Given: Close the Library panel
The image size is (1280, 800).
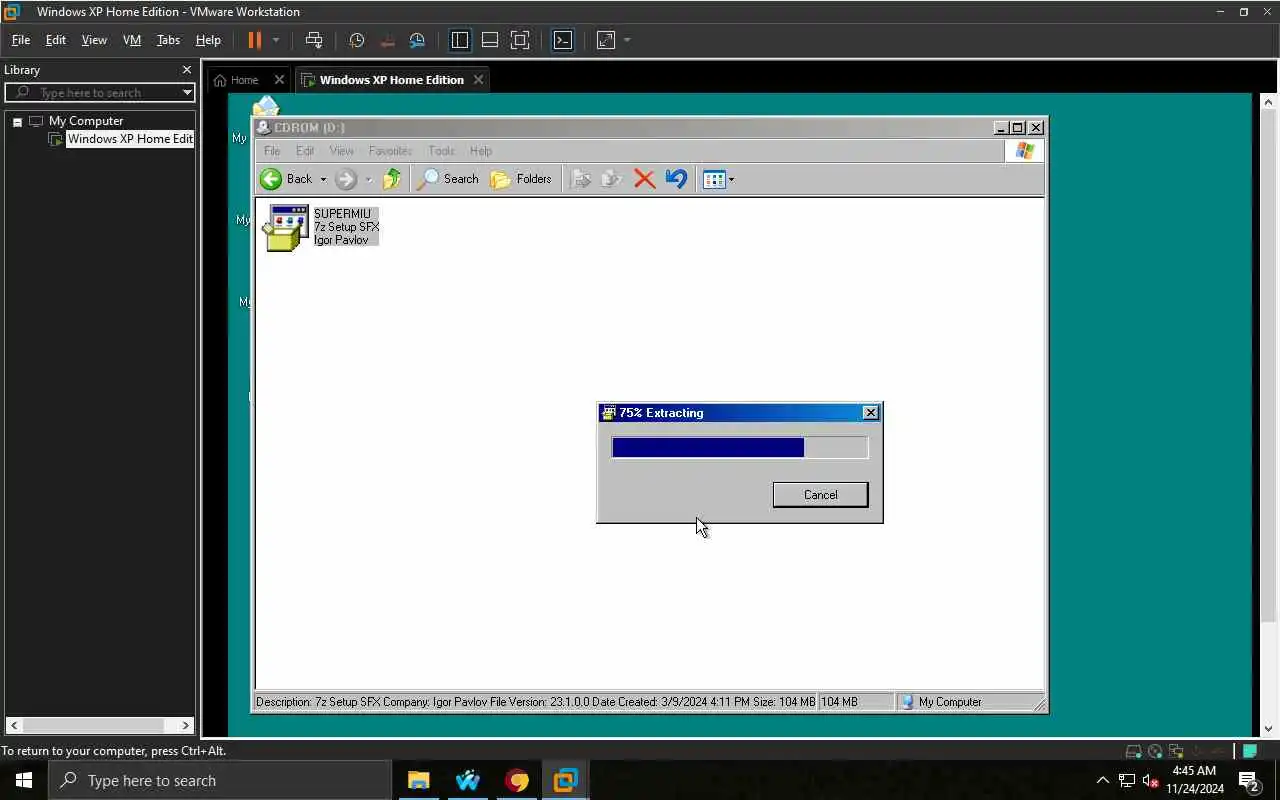Looking at the screenshot, I should [186, 70].
